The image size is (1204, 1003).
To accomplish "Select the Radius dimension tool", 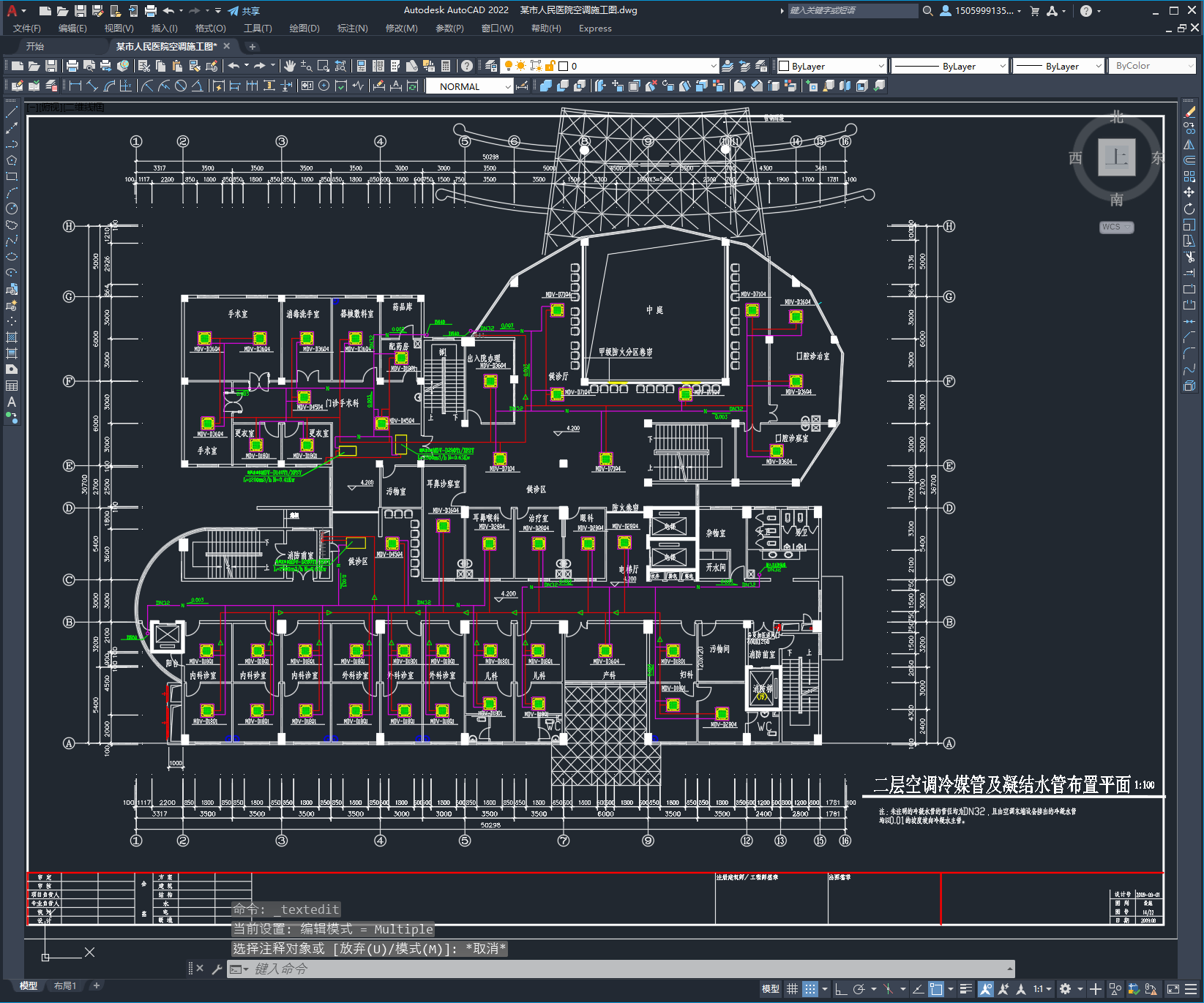I will (147, 86).
